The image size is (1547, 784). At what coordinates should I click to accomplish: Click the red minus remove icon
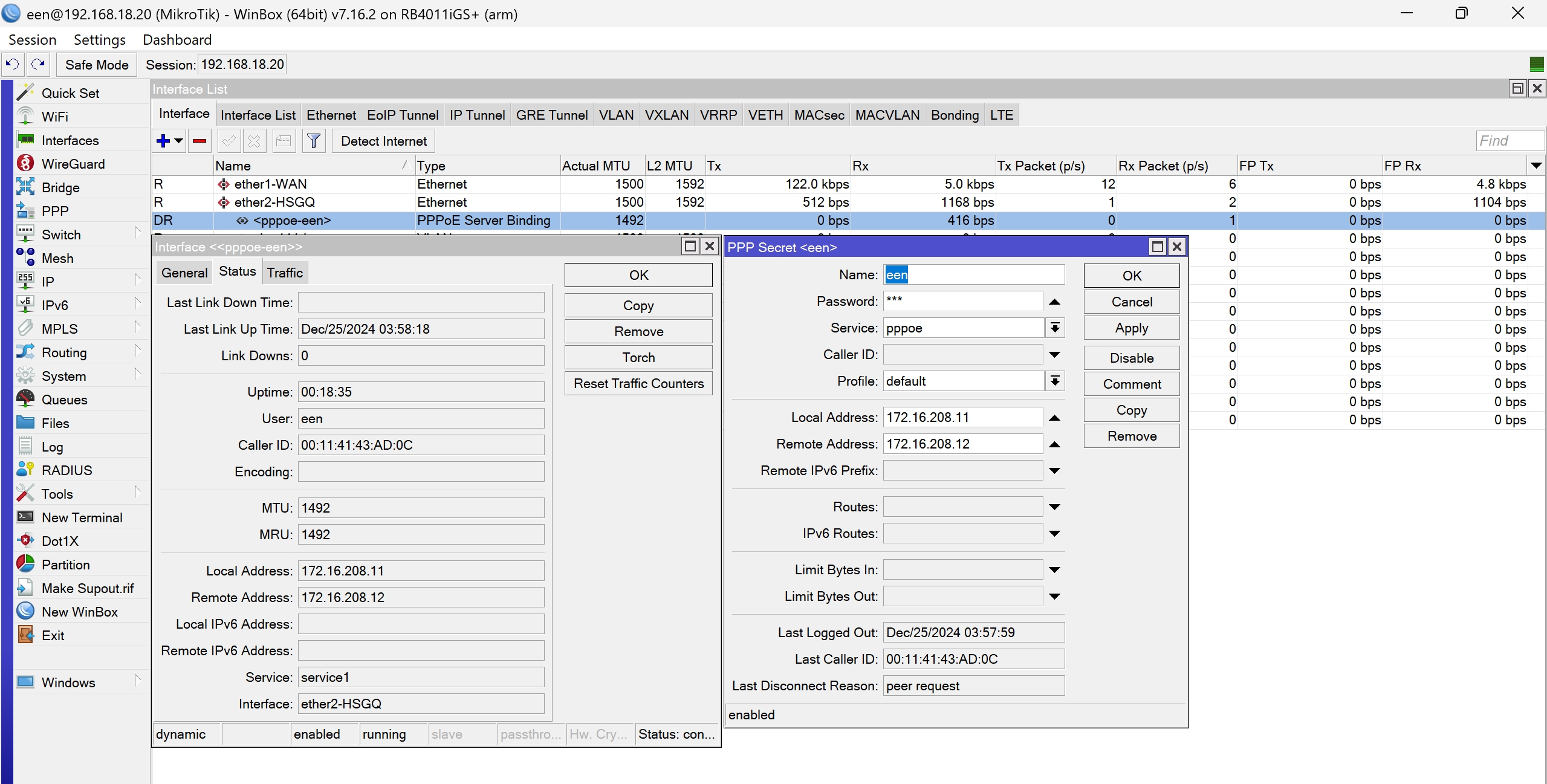pyautogui.click(x=199, y=141)
